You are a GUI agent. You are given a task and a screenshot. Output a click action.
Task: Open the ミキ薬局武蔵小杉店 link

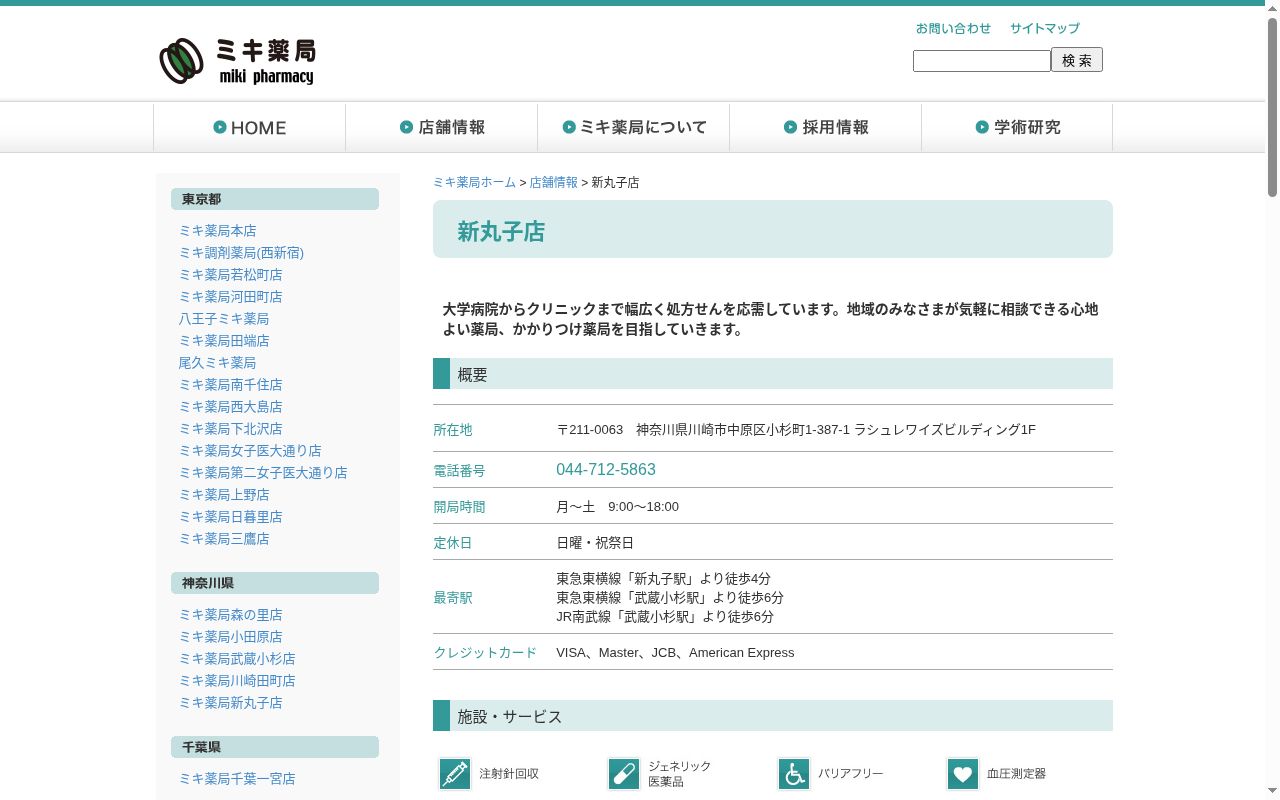237,659
